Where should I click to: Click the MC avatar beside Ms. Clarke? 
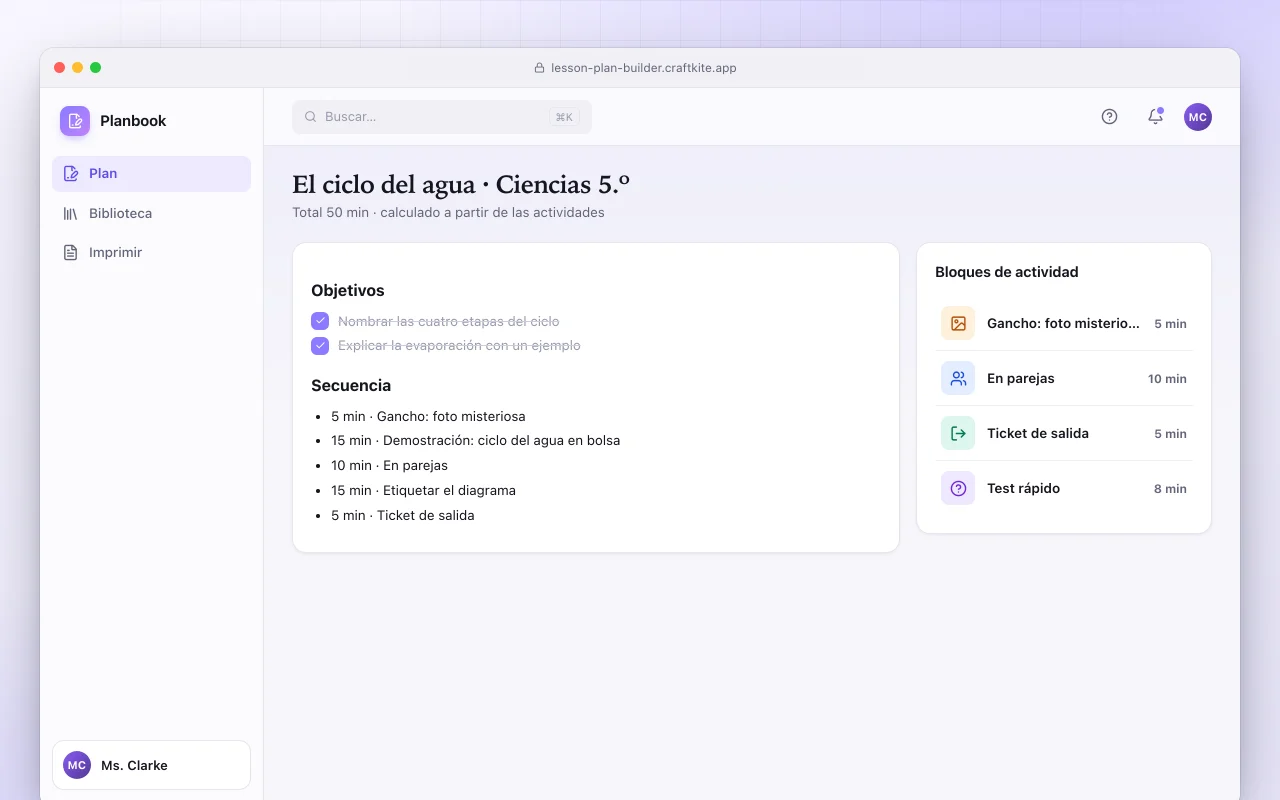tap(77, 765)
